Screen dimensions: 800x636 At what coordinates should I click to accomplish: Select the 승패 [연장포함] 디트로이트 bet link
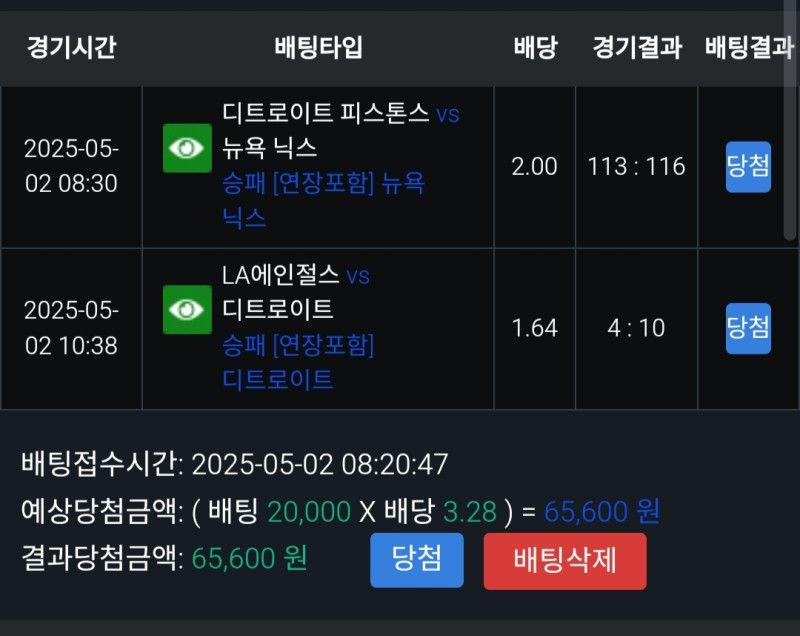click(x=298, y=362)
